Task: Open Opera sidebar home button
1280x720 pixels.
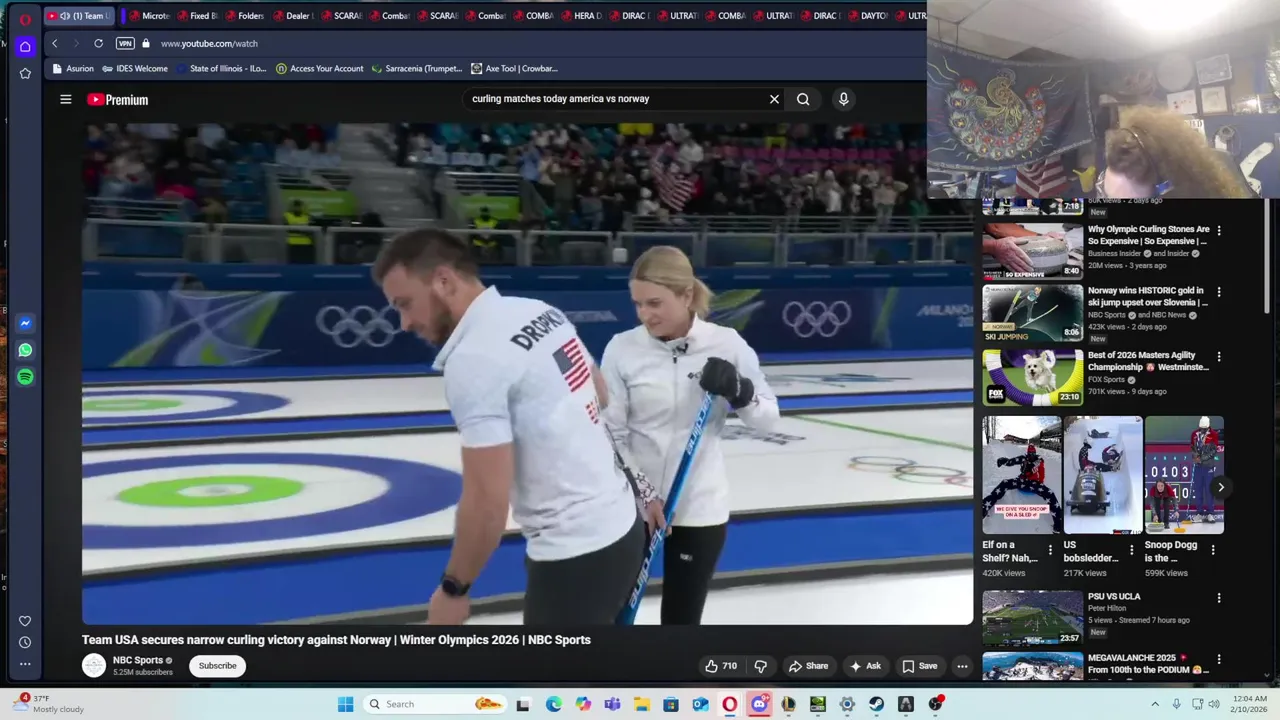Action: pyautogui.click(x=25, y=46)
